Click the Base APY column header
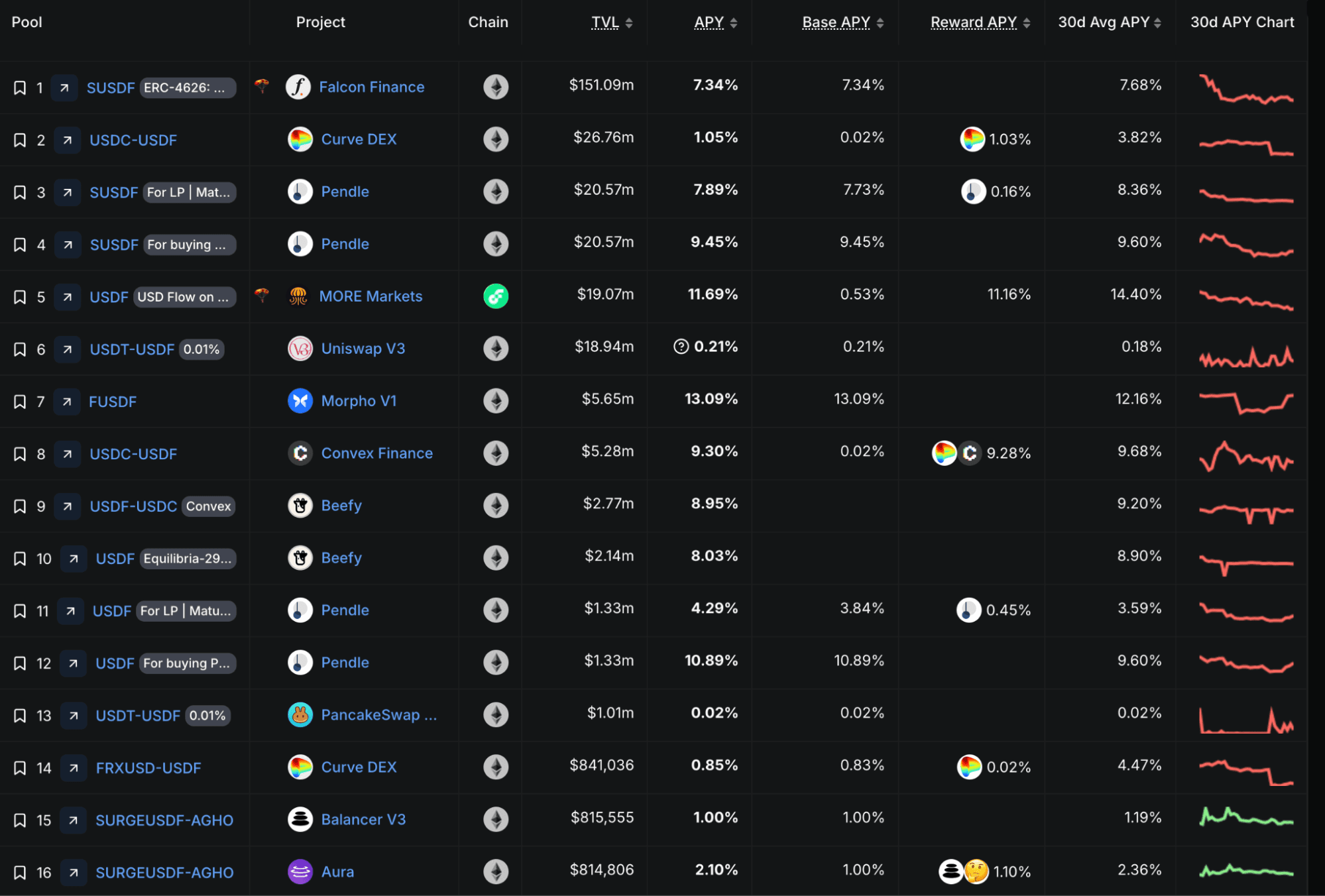This screenshot has width=1325, height=896. click(836, 23)
